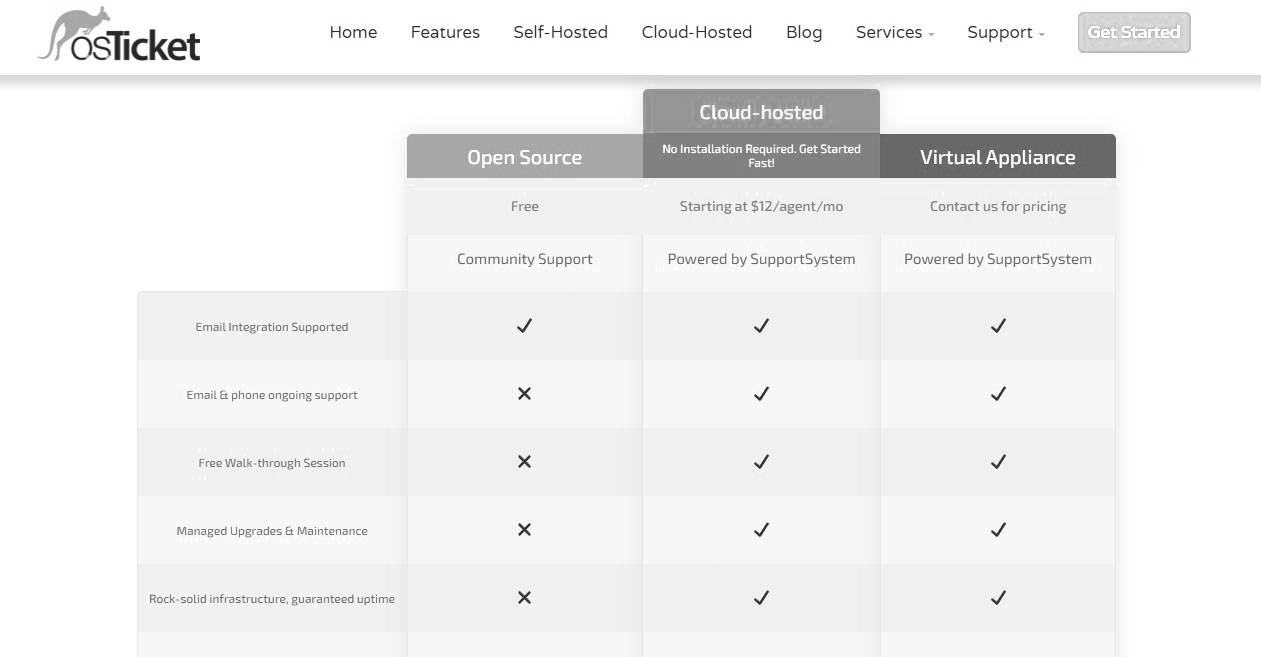1261x657 pixels.
Task: Click Cloud-hosted checkmark for Rock-solid infrastructure
Action: click(x=761, y=598)
